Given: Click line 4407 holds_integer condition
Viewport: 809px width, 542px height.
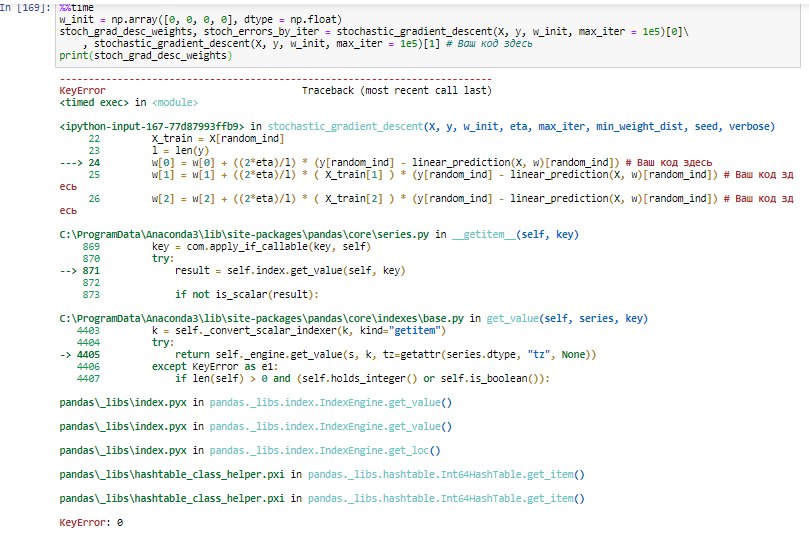Looking at the screenshot, I should pos(313,379).
